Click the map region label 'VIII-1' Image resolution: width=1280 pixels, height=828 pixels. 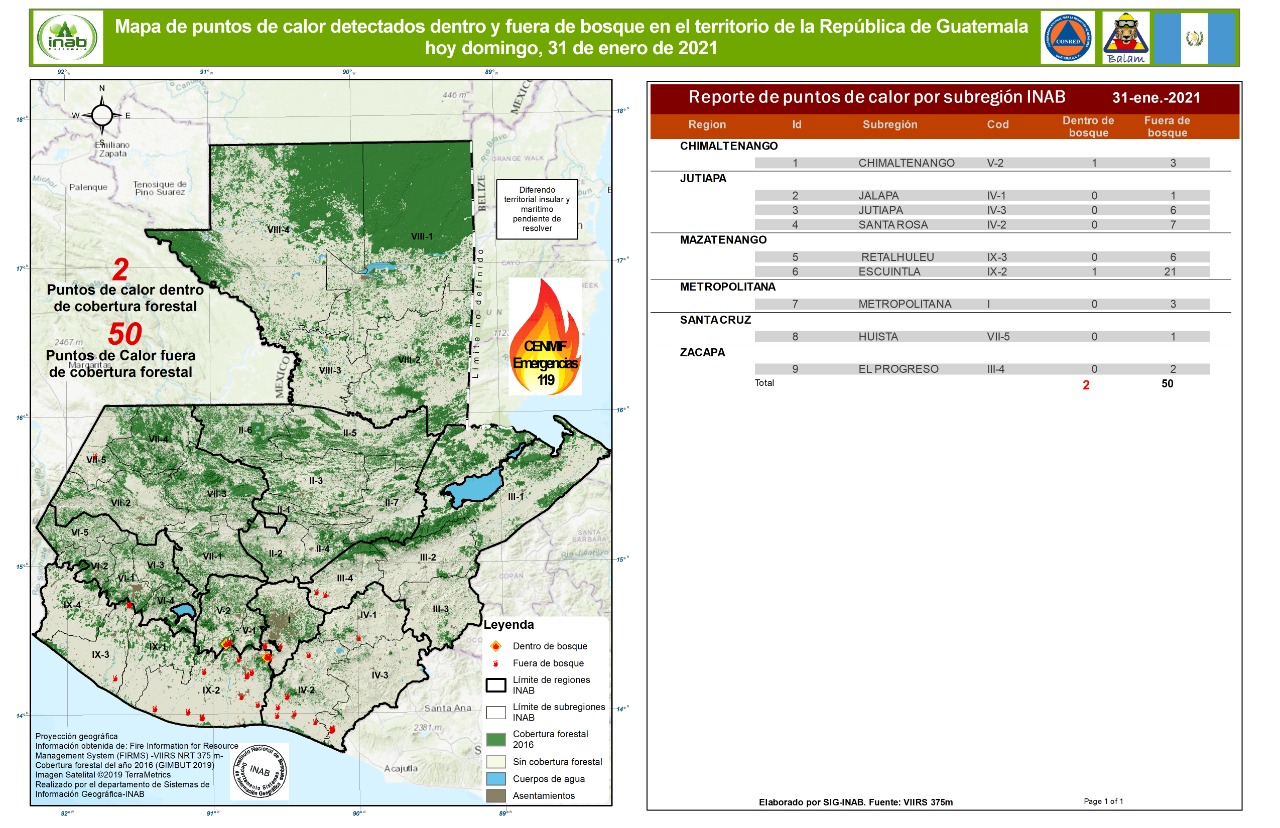[x=423, y=236]
